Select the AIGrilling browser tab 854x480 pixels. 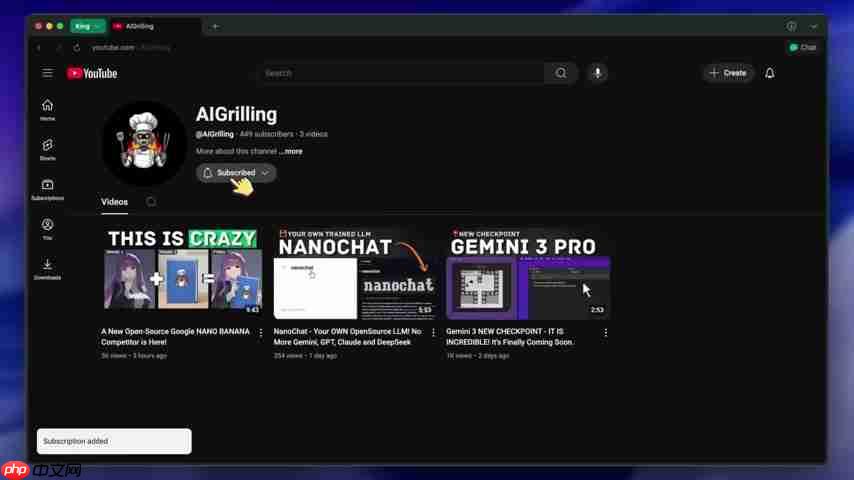(155, 26)
